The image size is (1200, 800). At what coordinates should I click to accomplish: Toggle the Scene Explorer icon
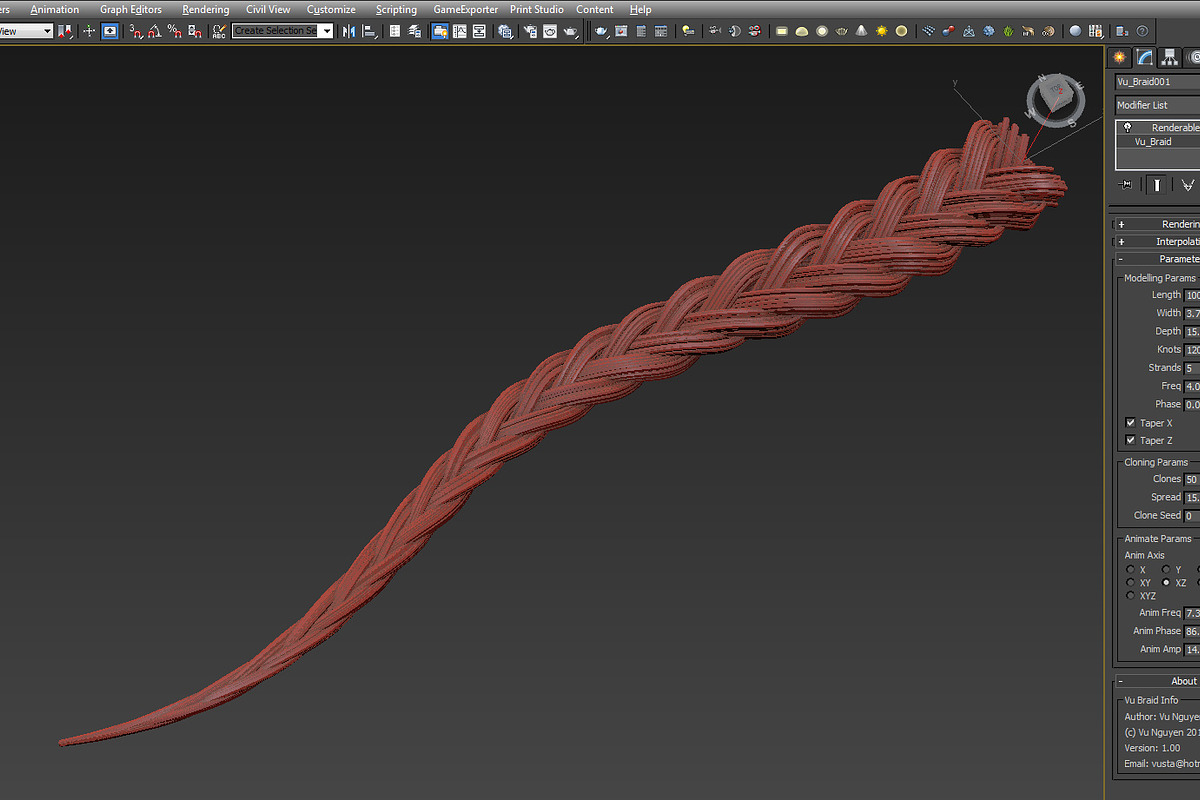(395, 31)
